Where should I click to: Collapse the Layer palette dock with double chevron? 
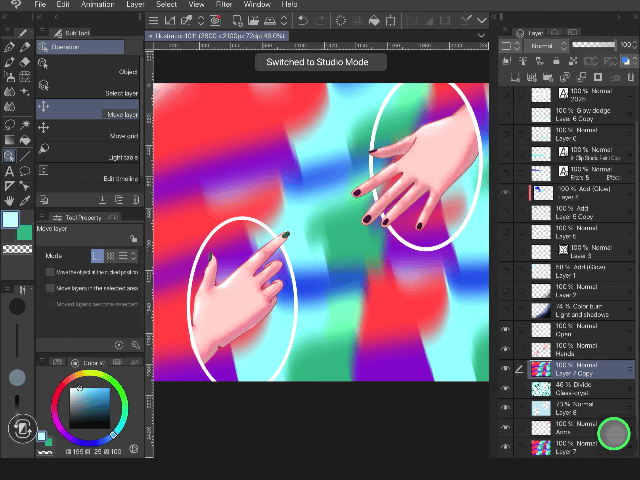click(636, 17)
